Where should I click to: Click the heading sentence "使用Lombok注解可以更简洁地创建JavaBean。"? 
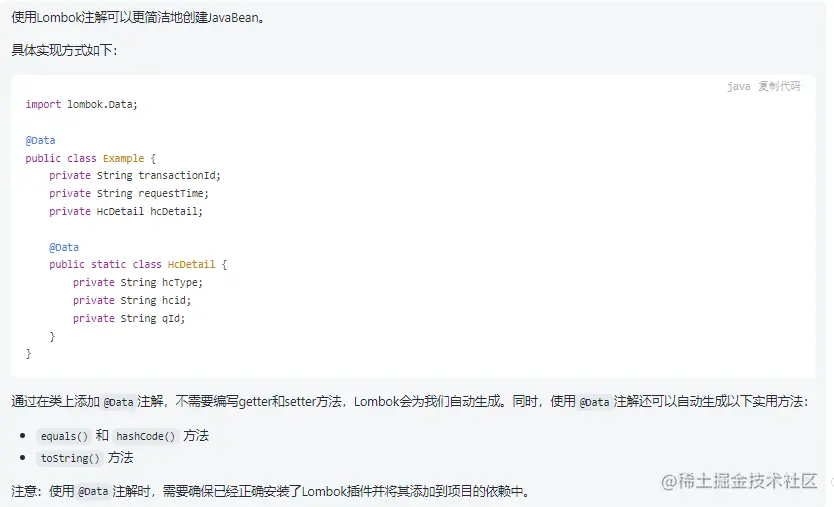(x=138, y=18)
